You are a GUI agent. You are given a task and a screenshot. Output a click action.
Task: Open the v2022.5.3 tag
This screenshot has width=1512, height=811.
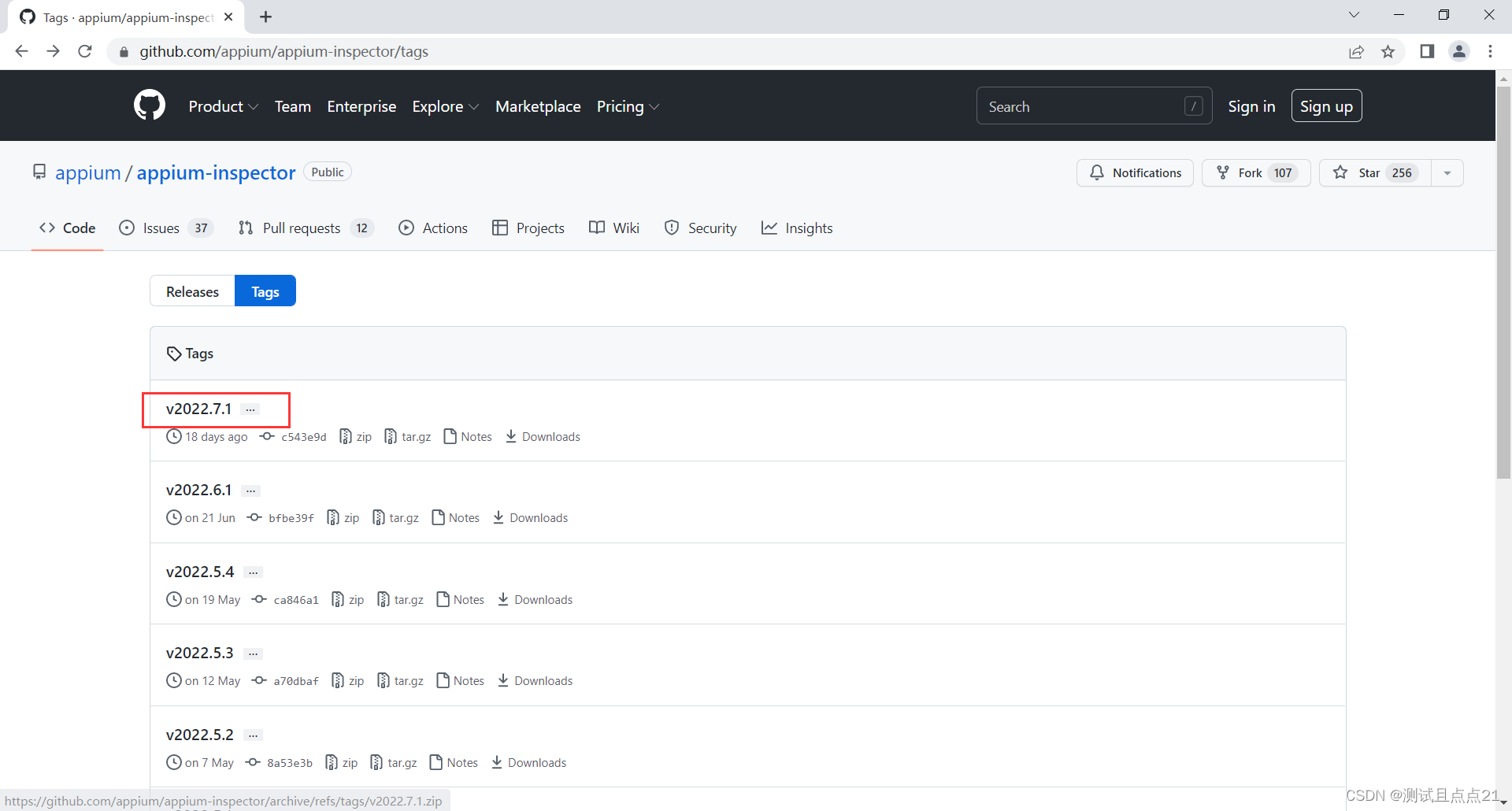point(200,653)
